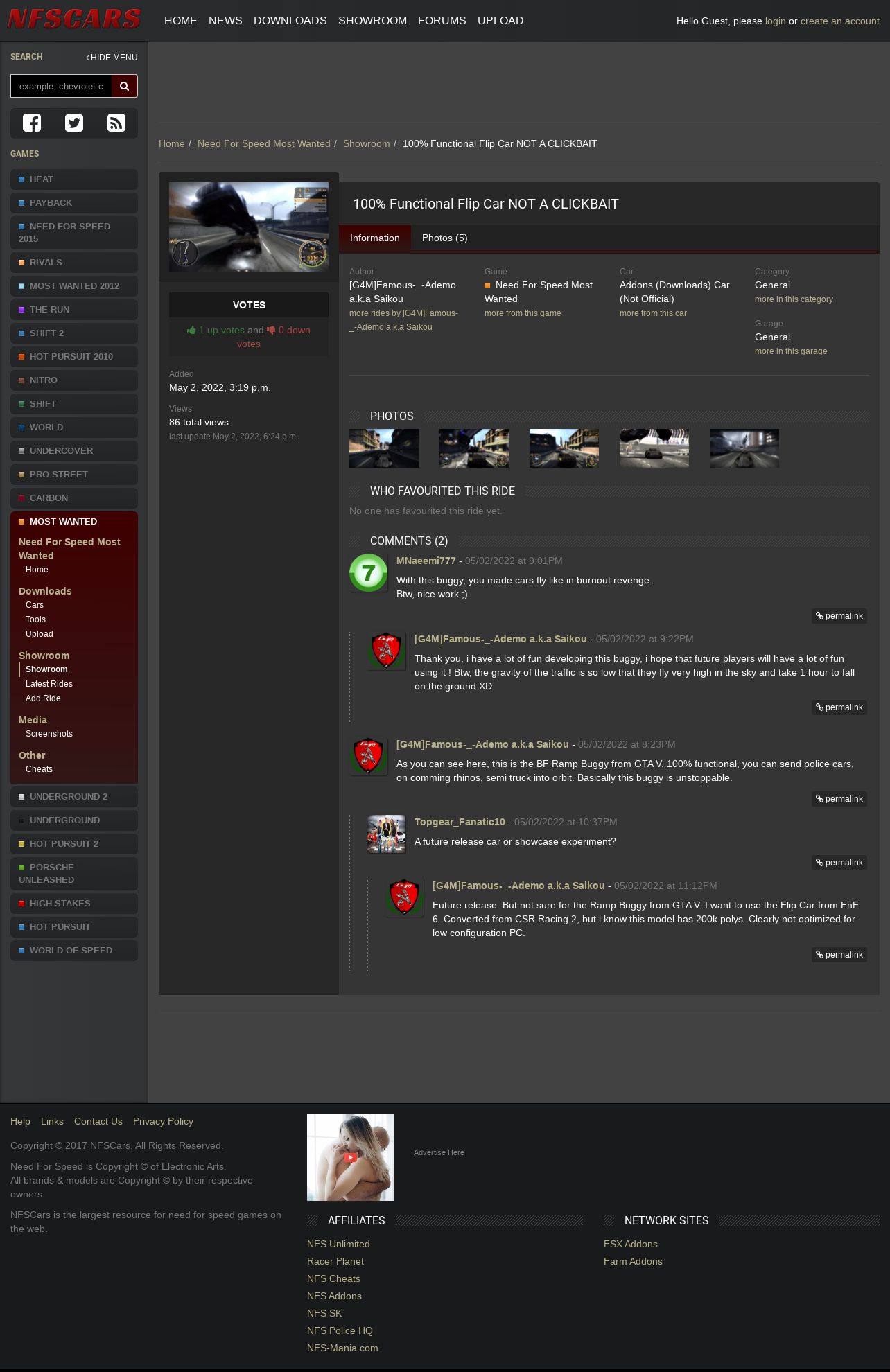Screen dimensions: 890x1372
Task: Open Cheats under Other sidebar
Action: pos(39,769)
